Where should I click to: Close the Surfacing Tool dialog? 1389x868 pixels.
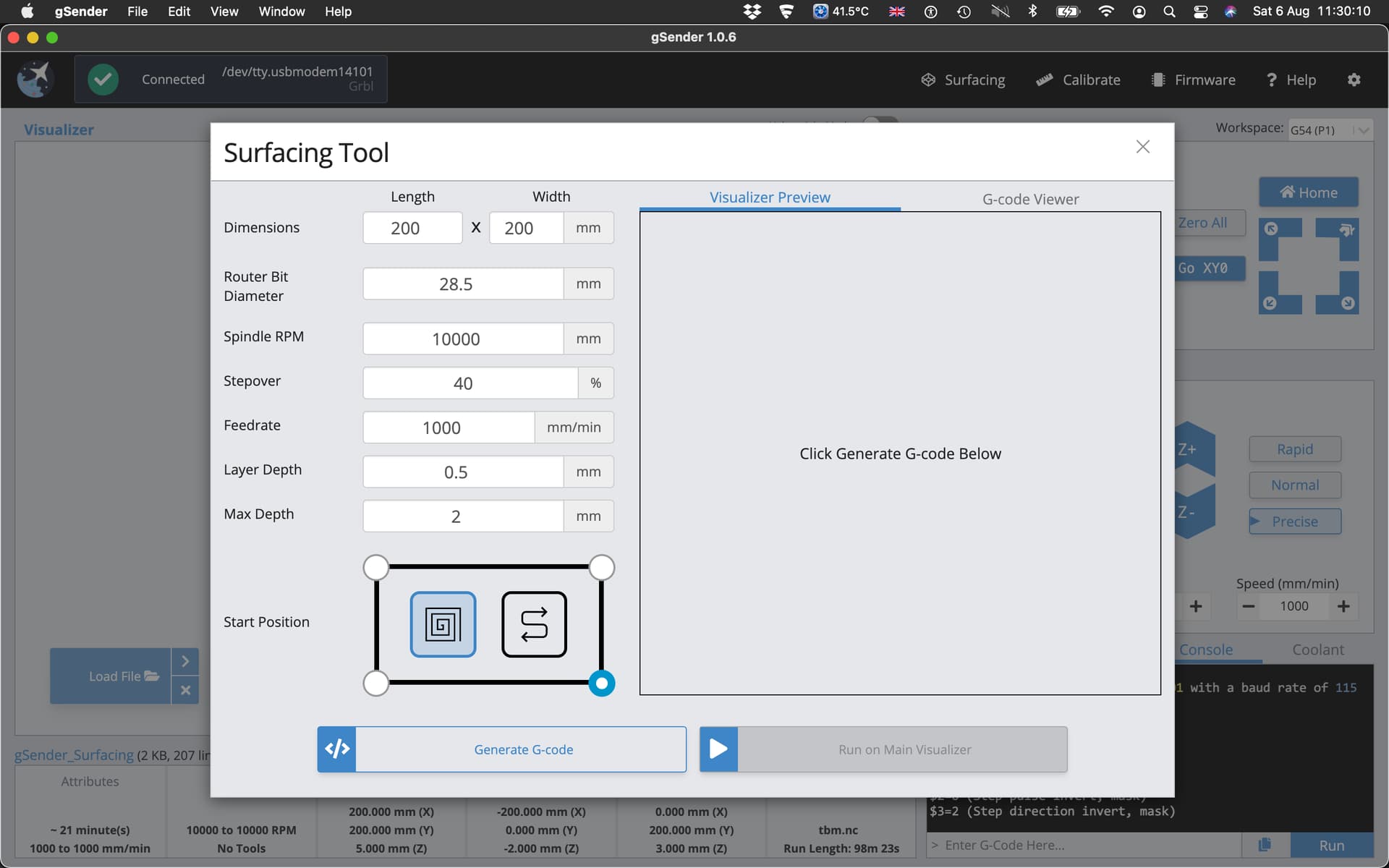click(1143, 147)
